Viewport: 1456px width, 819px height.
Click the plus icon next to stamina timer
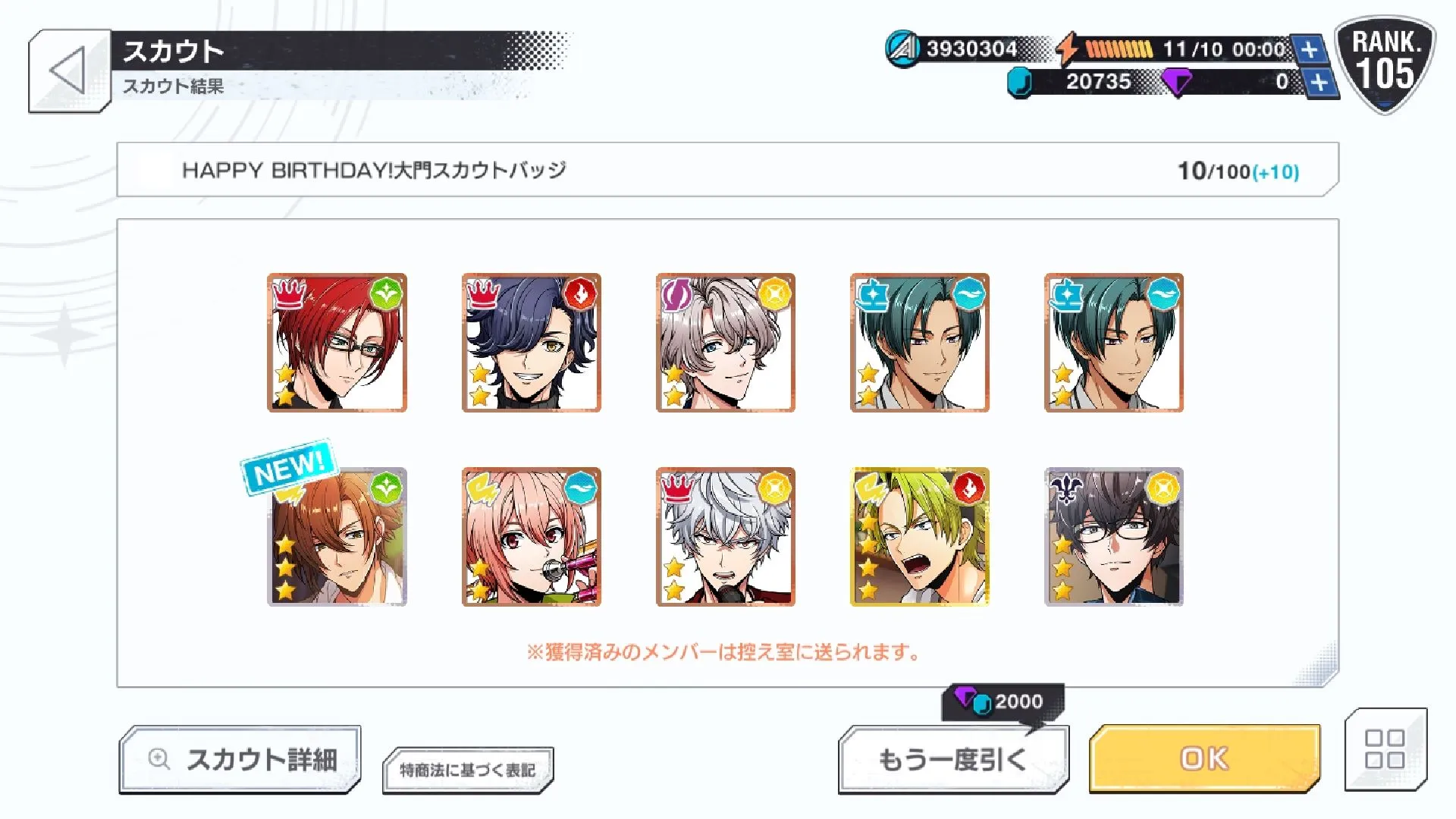pos(1309,49)
